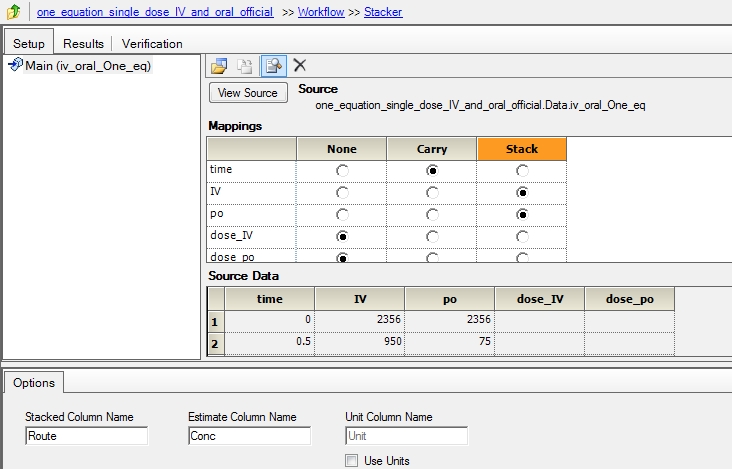This screenshot has width=732, height=469.
Task: Go to the Workflow breadcrumb link
Action: [x=321, y=12]
